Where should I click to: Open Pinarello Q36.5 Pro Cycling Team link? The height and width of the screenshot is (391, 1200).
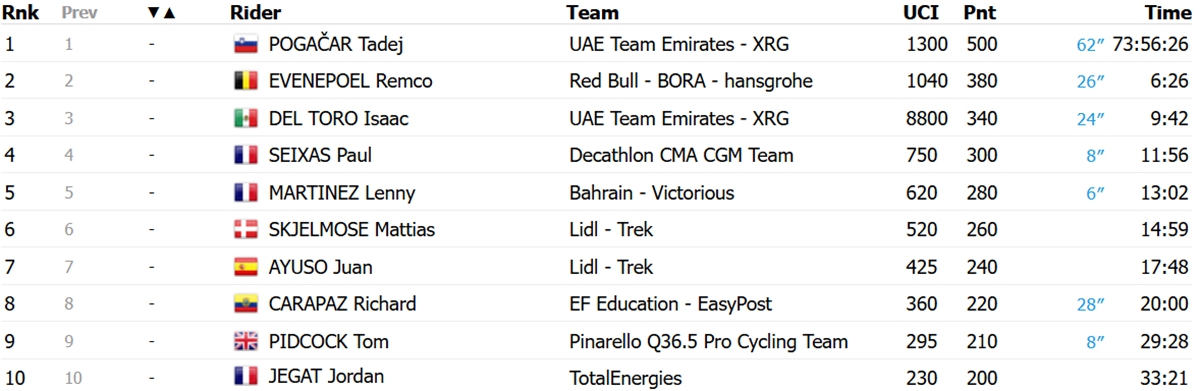coord(708,341)
